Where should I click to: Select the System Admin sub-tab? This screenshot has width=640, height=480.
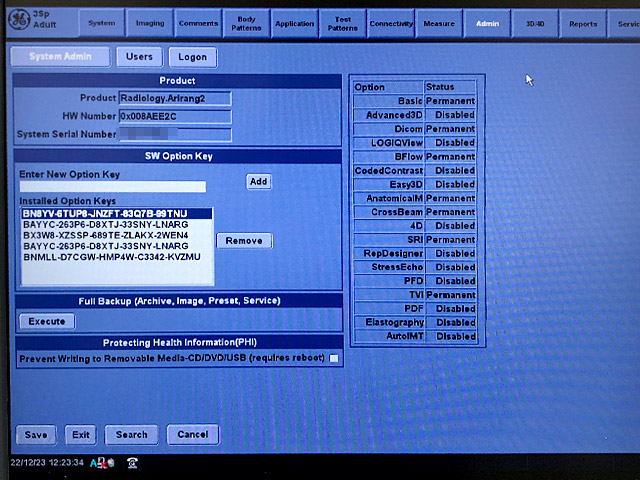coord(60,56)
